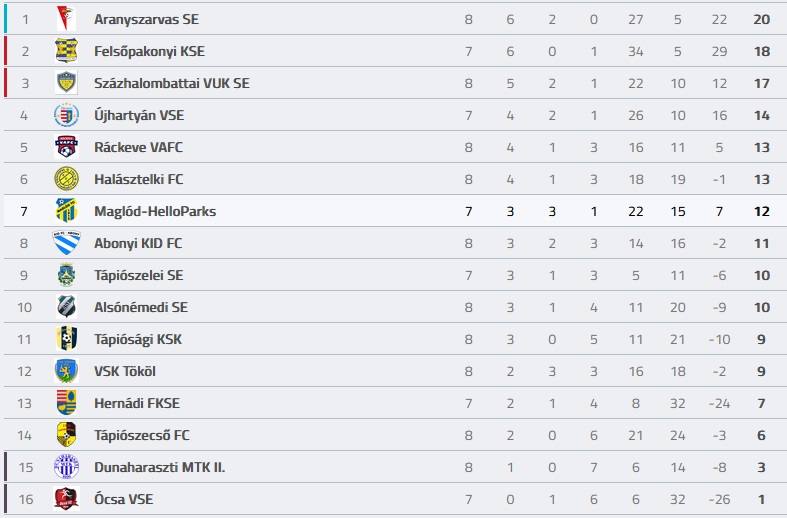This screenshot has height=518, width=787.
Task: Click the Ráckeve VAFC shield logo
Action: [x=66, y=147]
